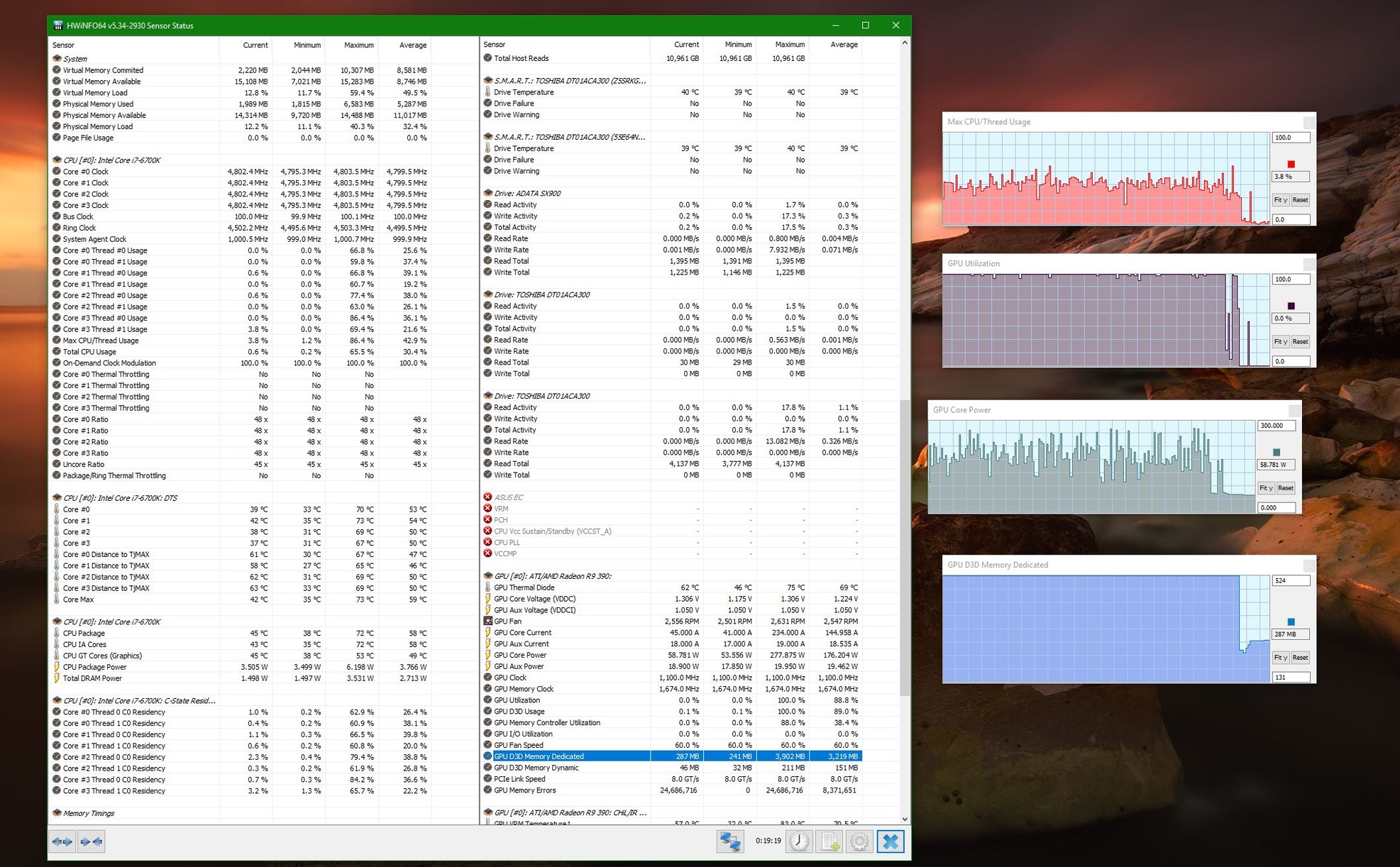
Task: Click the Memory Timings group icon
Action: [57, 813]
